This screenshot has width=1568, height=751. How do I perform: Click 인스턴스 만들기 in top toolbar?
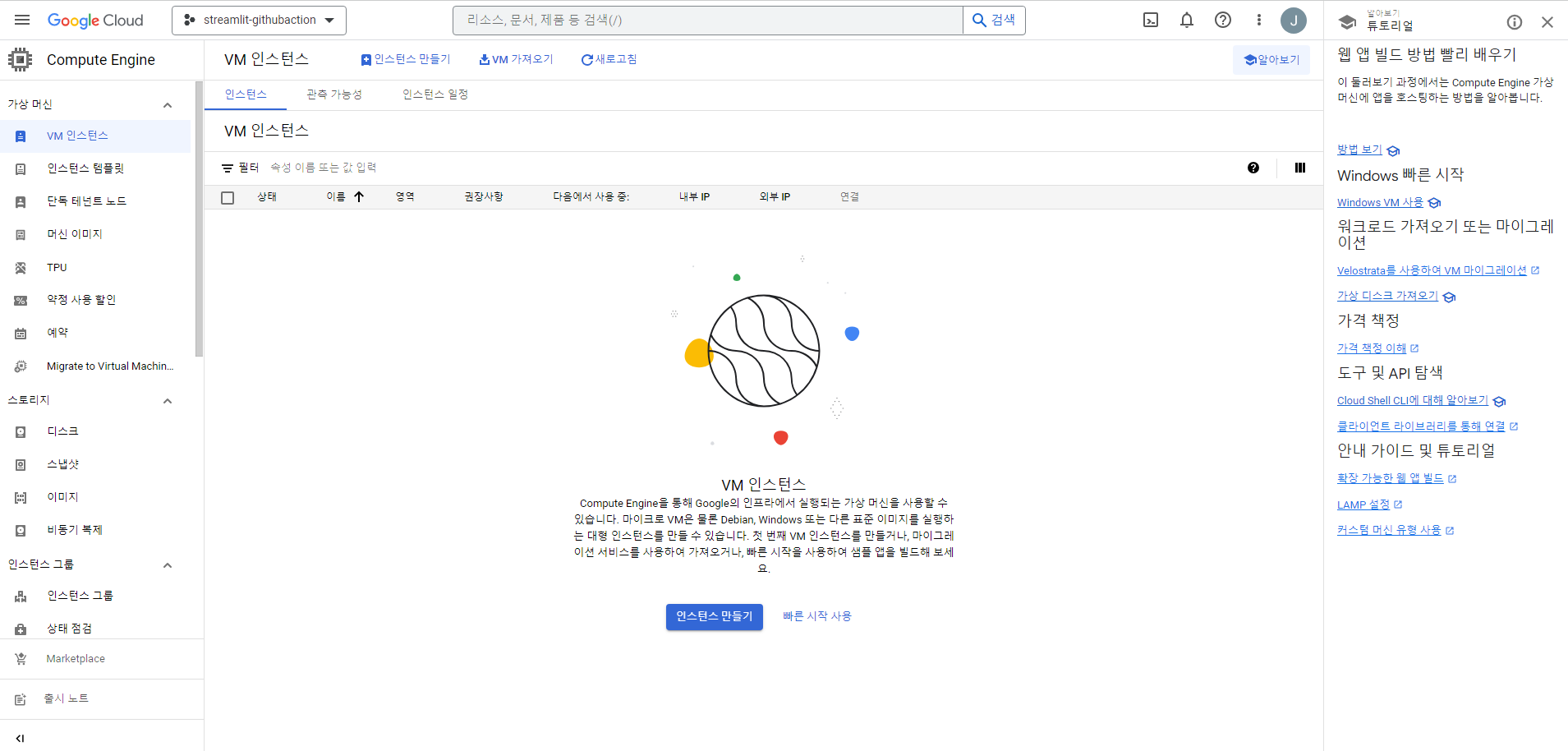[x=406, y=59]
